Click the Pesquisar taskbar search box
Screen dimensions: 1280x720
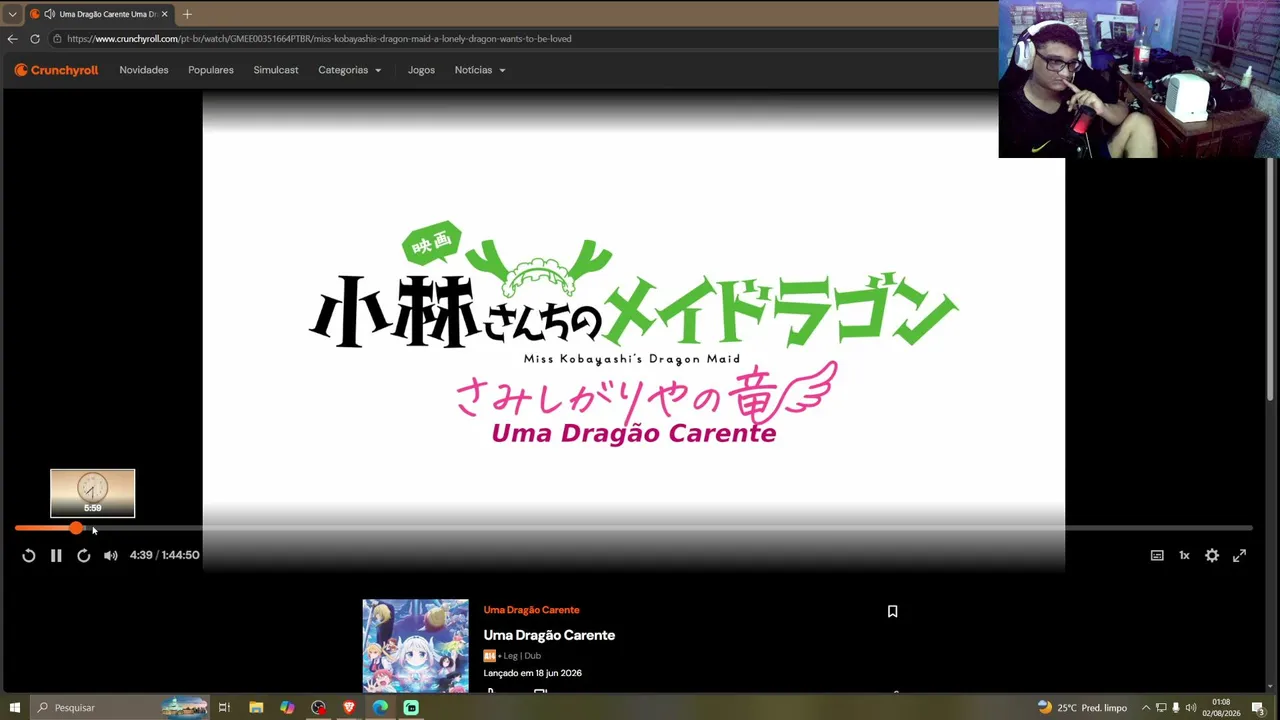(120, 707)
